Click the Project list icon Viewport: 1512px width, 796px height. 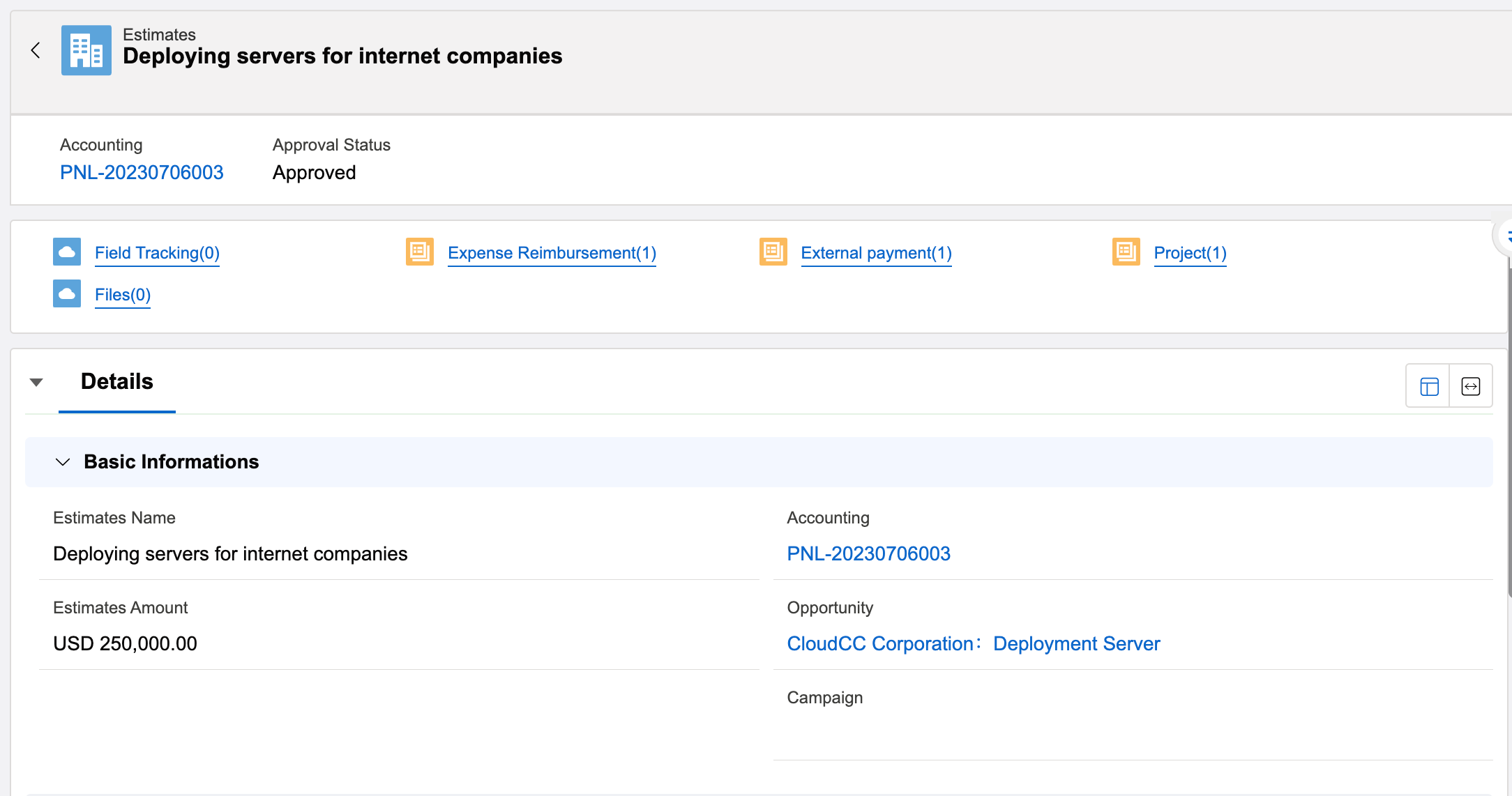pyautogui.click(x=1126, y=252)
